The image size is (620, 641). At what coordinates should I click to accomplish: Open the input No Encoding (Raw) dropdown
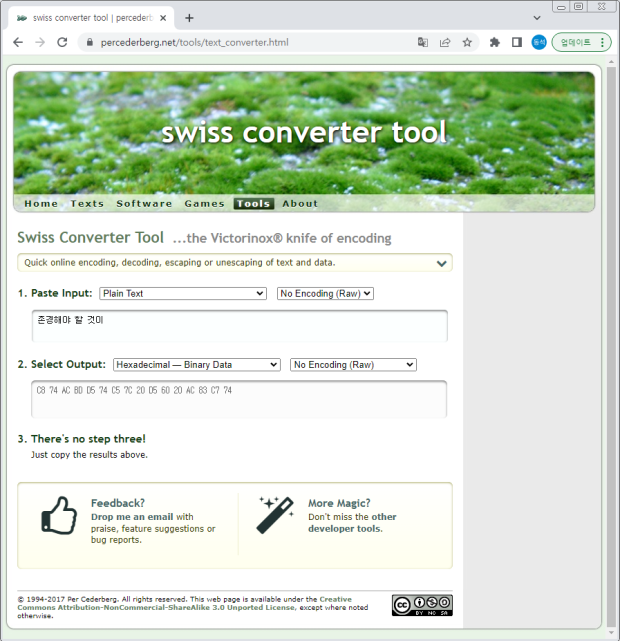(325, 294)
